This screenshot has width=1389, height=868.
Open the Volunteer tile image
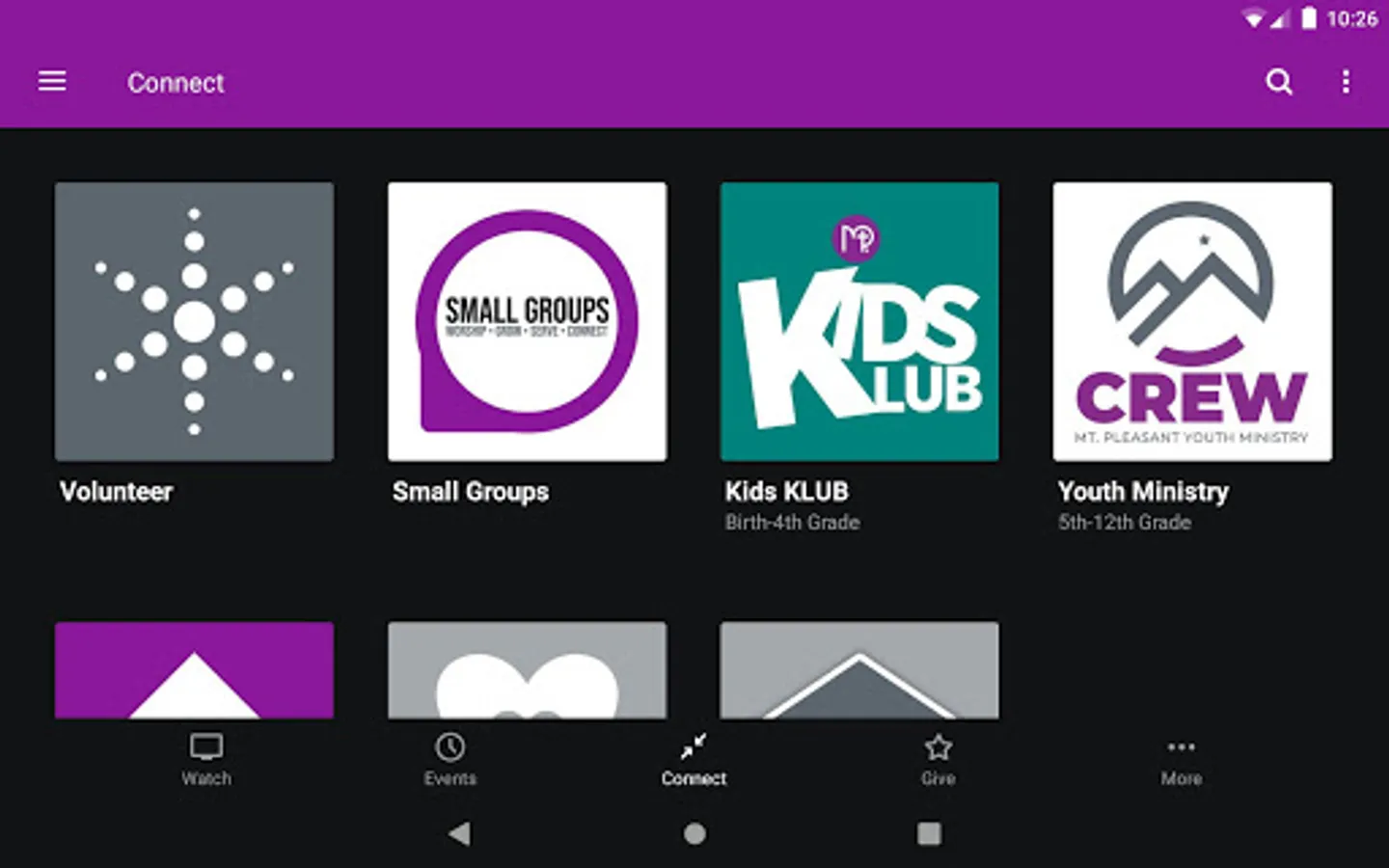[194, 321]
